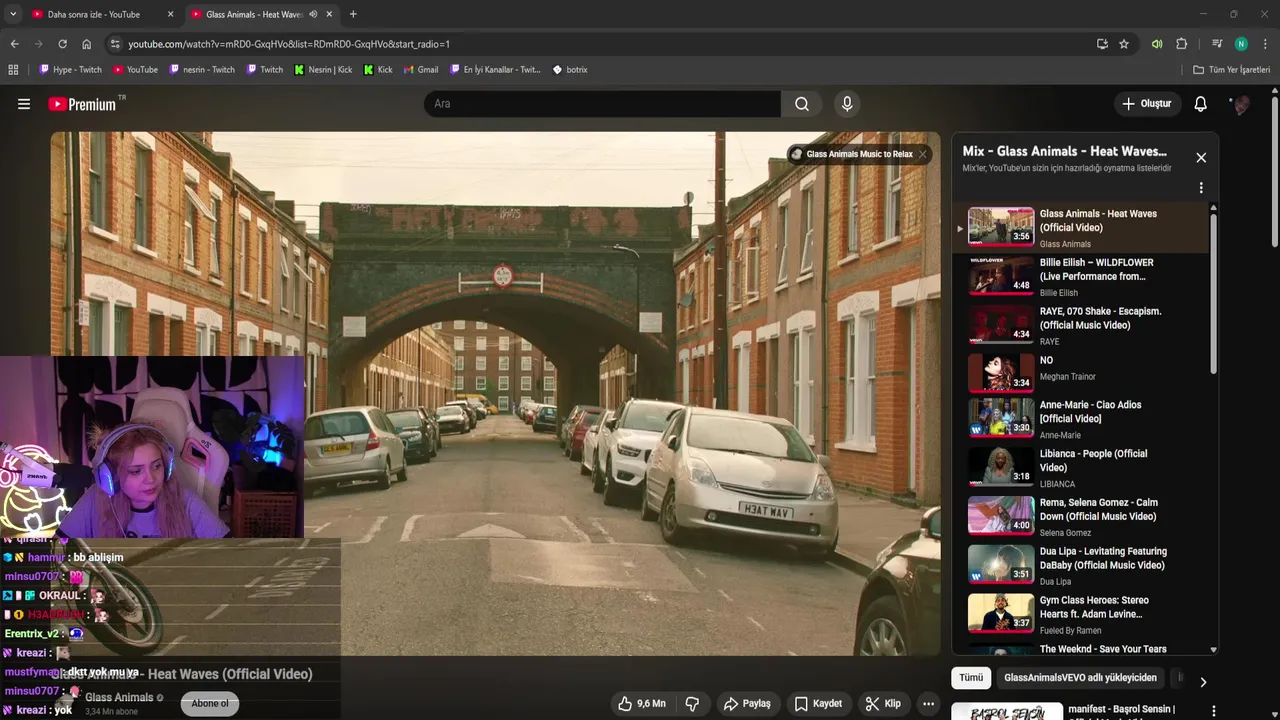View site information icon in address bar
The image size is (1280, 720).
[x=115, y=44]
